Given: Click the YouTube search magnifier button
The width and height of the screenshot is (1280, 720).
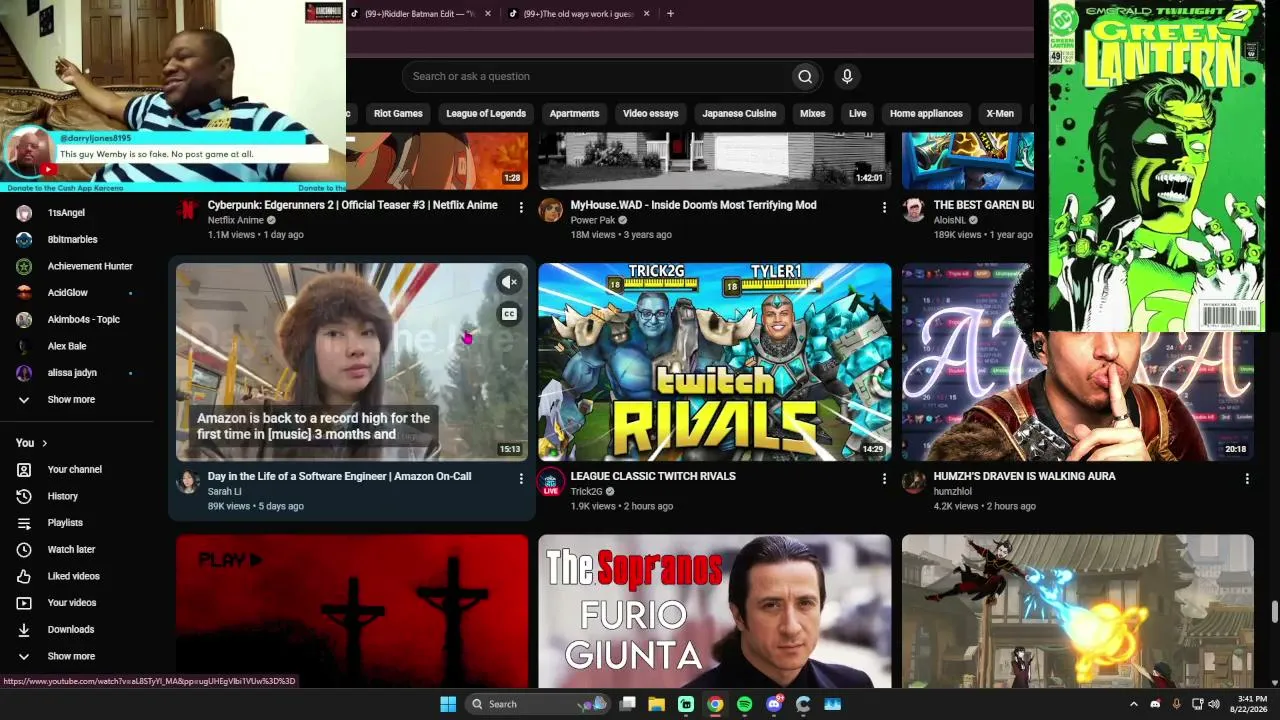Looking at the screenshot, I should pos(805,76).
